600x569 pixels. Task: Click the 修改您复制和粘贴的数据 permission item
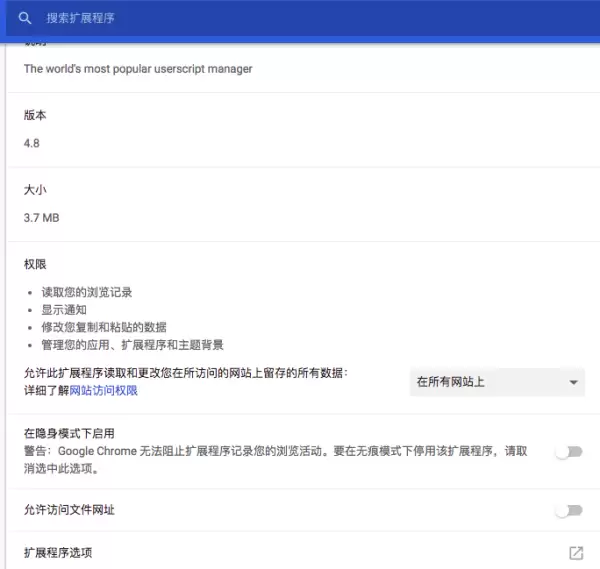(x=104, y=327)
